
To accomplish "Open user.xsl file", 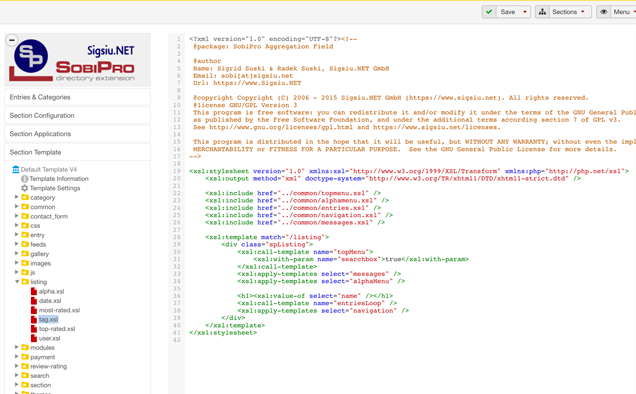I will [x=49, y=338].
